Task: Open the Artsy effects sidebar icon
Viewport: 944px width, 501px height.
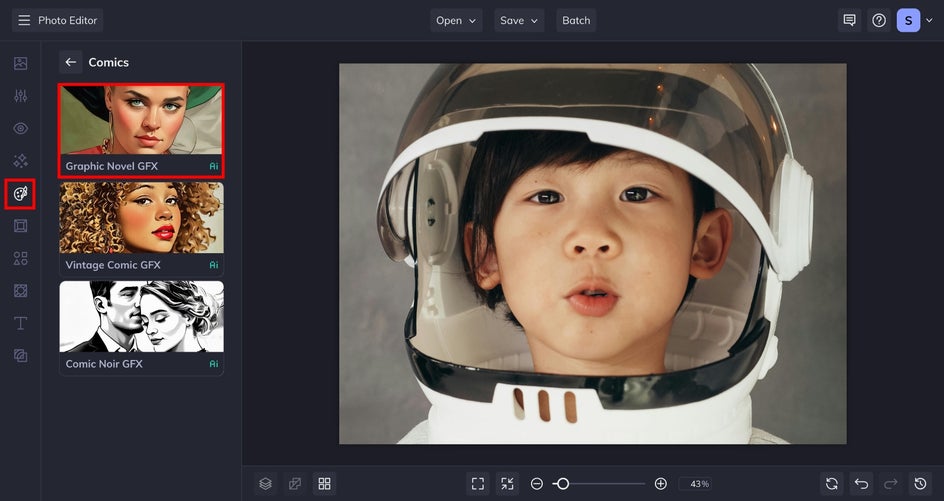Action: tap(20, 193)
